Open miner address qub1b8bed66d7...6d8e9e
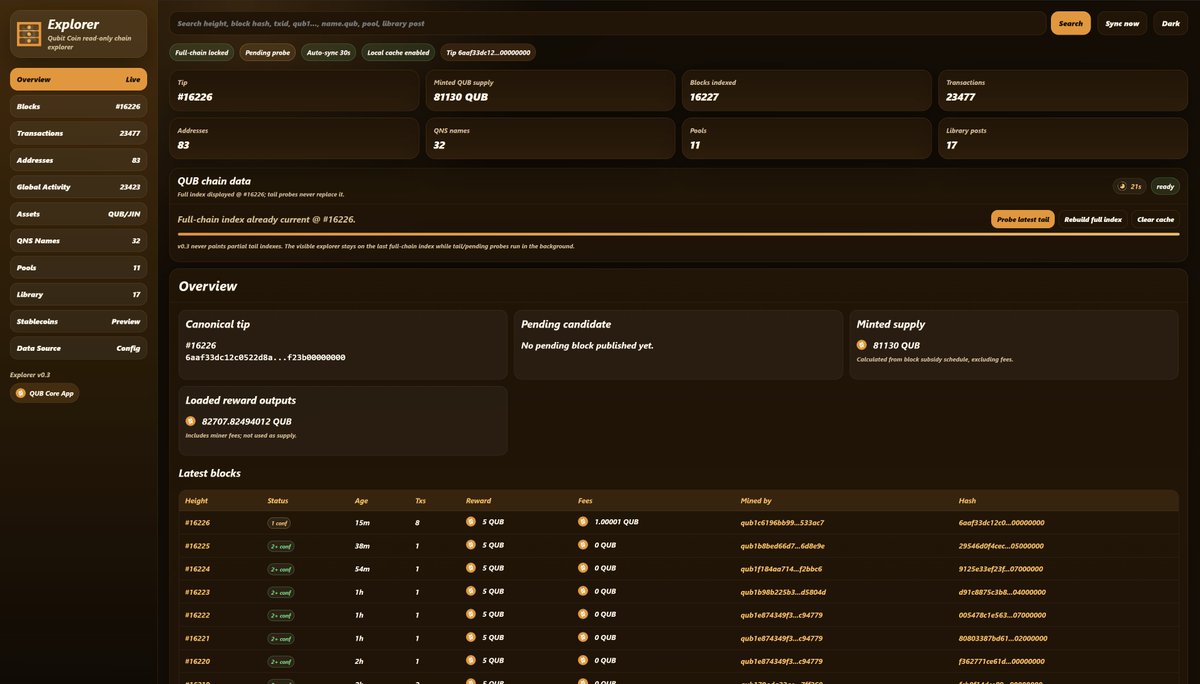Viewport: 1200px width, 684px height. [782, 546]
